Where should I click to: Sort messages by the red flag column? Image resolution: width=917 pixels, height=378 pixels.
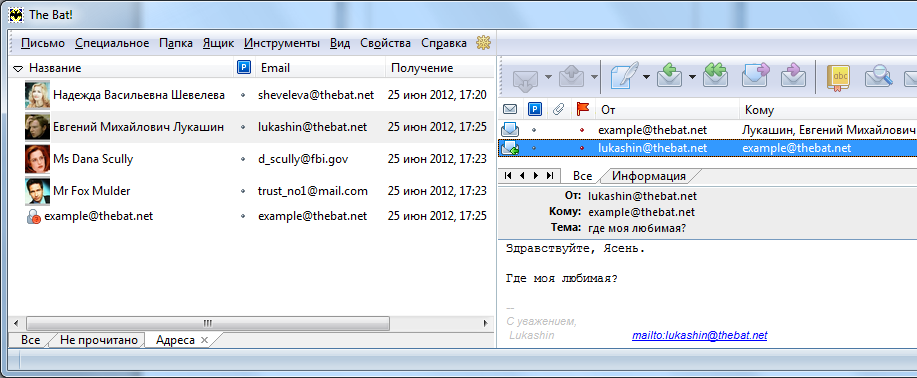coord(583,109)
